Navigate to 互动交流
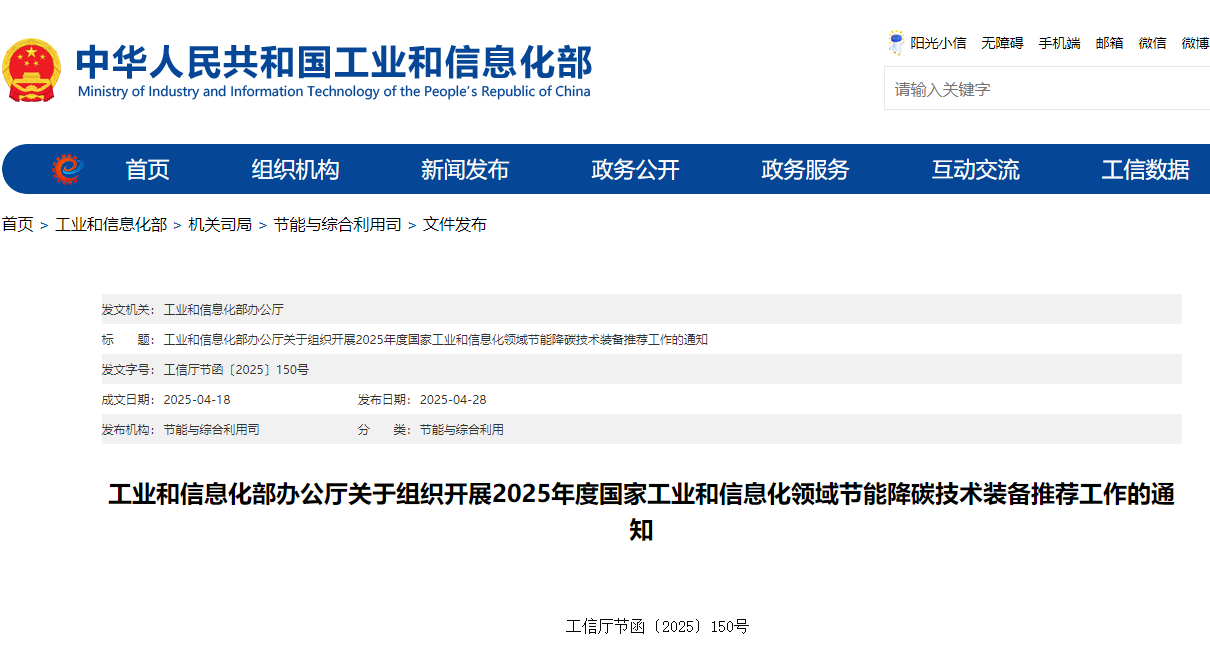The image size is (1210, 664). [976, 170]
